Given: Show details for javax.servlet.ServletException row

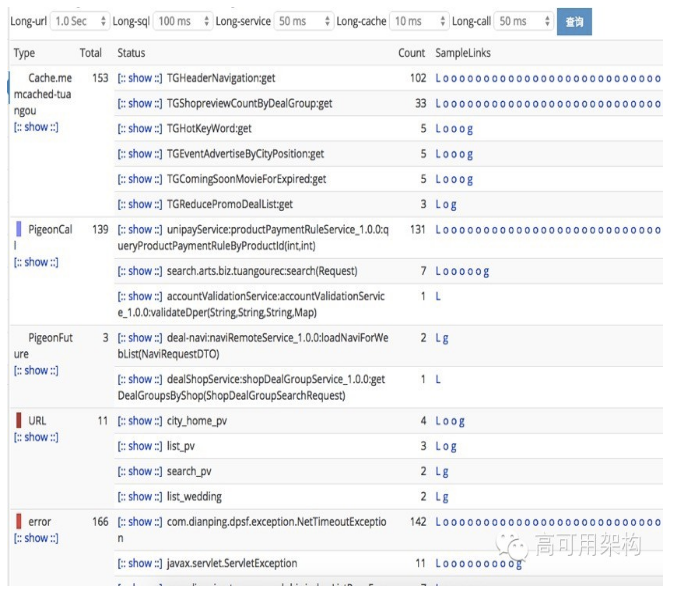Looking at the screenshot, I should (x=139, y=563).
